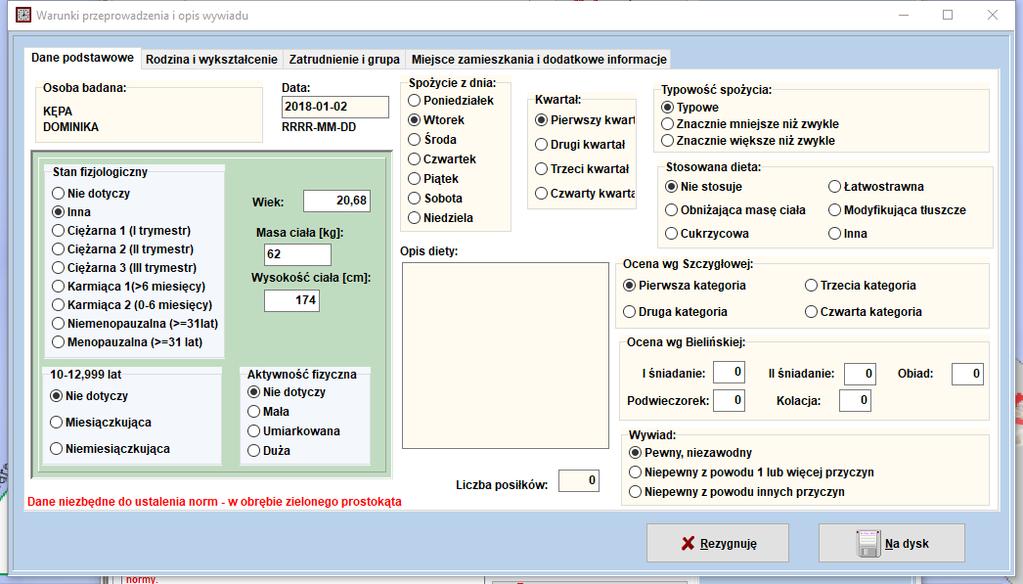Select Modyfikująca tłuszcze diet
Viewport: 1023px width, 584px height.
tap(897, 210)
